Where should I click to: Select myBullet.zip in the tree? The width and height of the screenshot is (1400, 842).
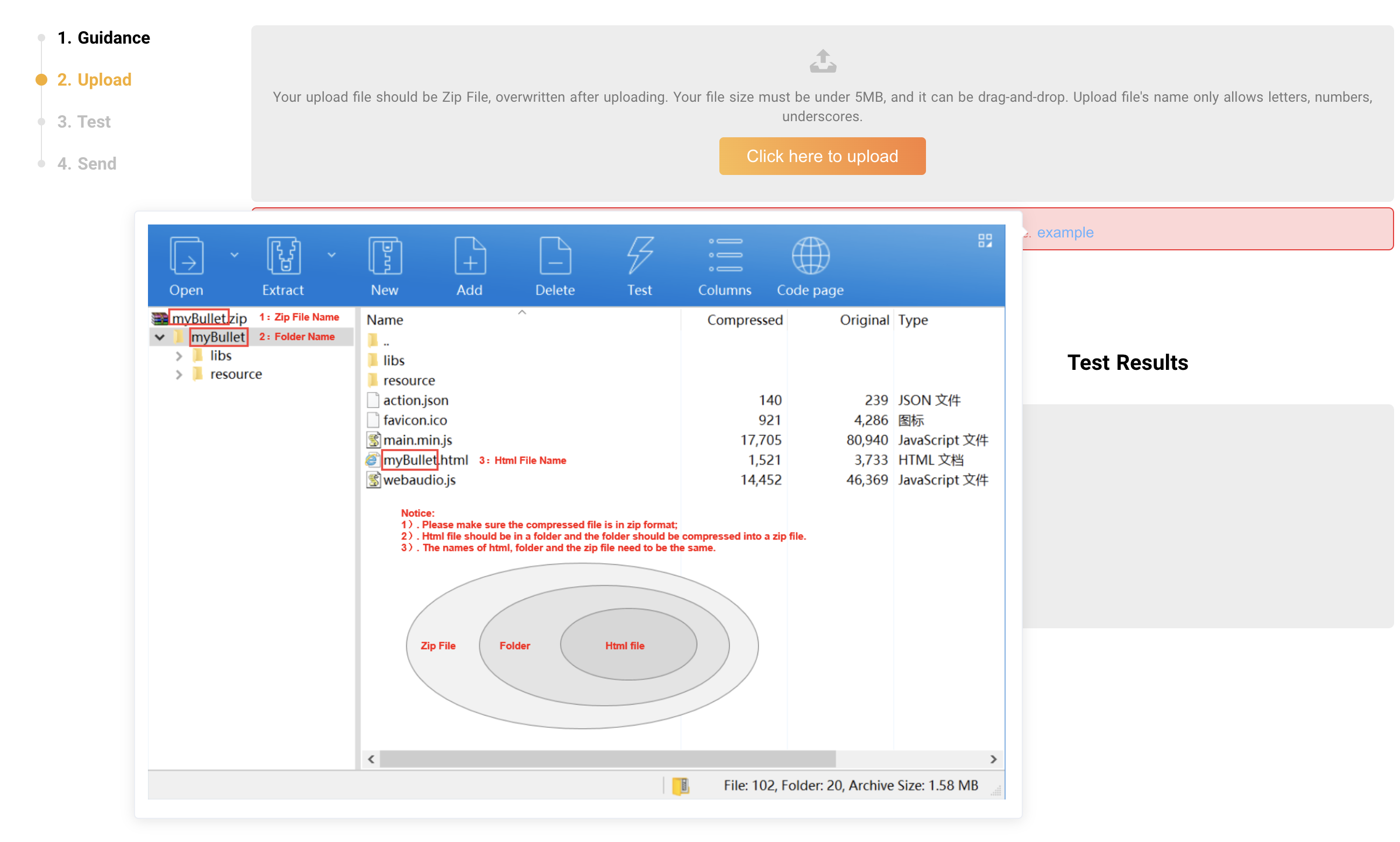click(209, 318)
